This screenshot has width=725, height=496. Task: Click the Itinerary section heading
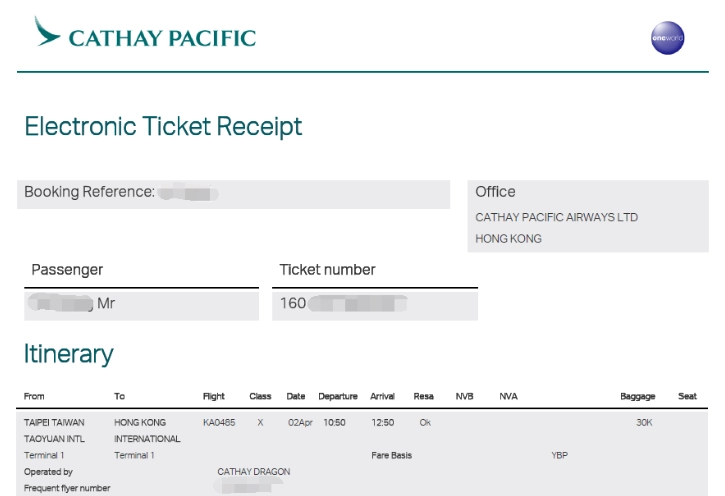pyautogui.click(x=69, y=353)
